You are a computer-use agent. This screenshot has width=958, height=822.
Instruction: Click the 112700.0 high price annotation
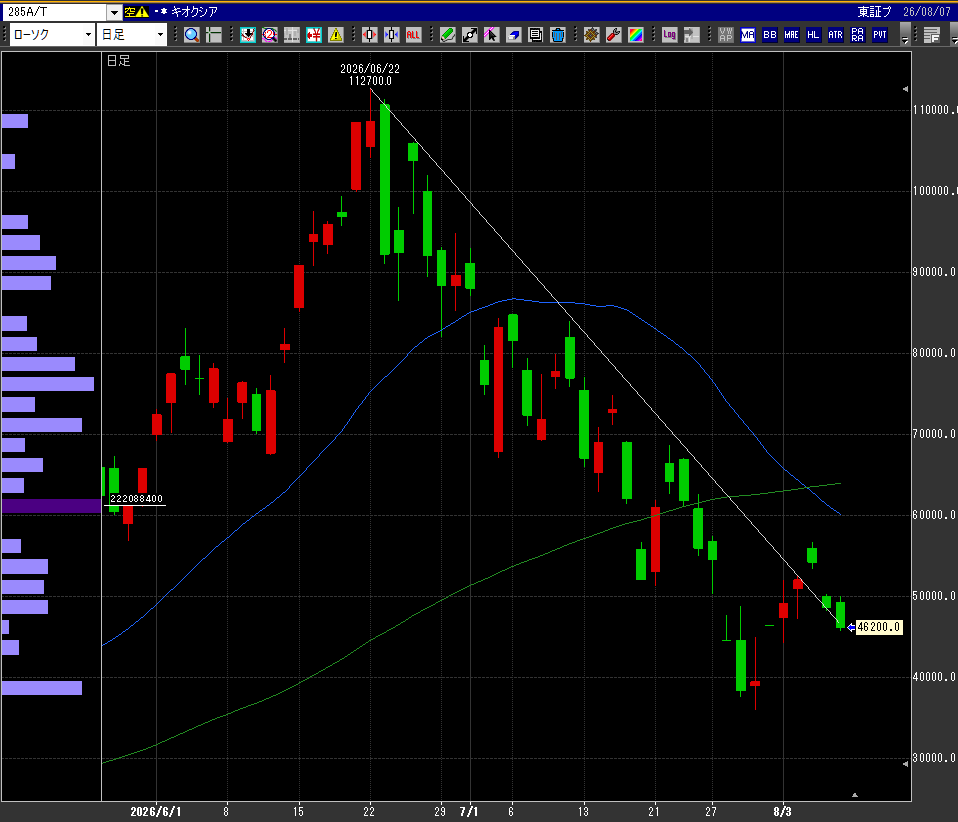(370, 81)
